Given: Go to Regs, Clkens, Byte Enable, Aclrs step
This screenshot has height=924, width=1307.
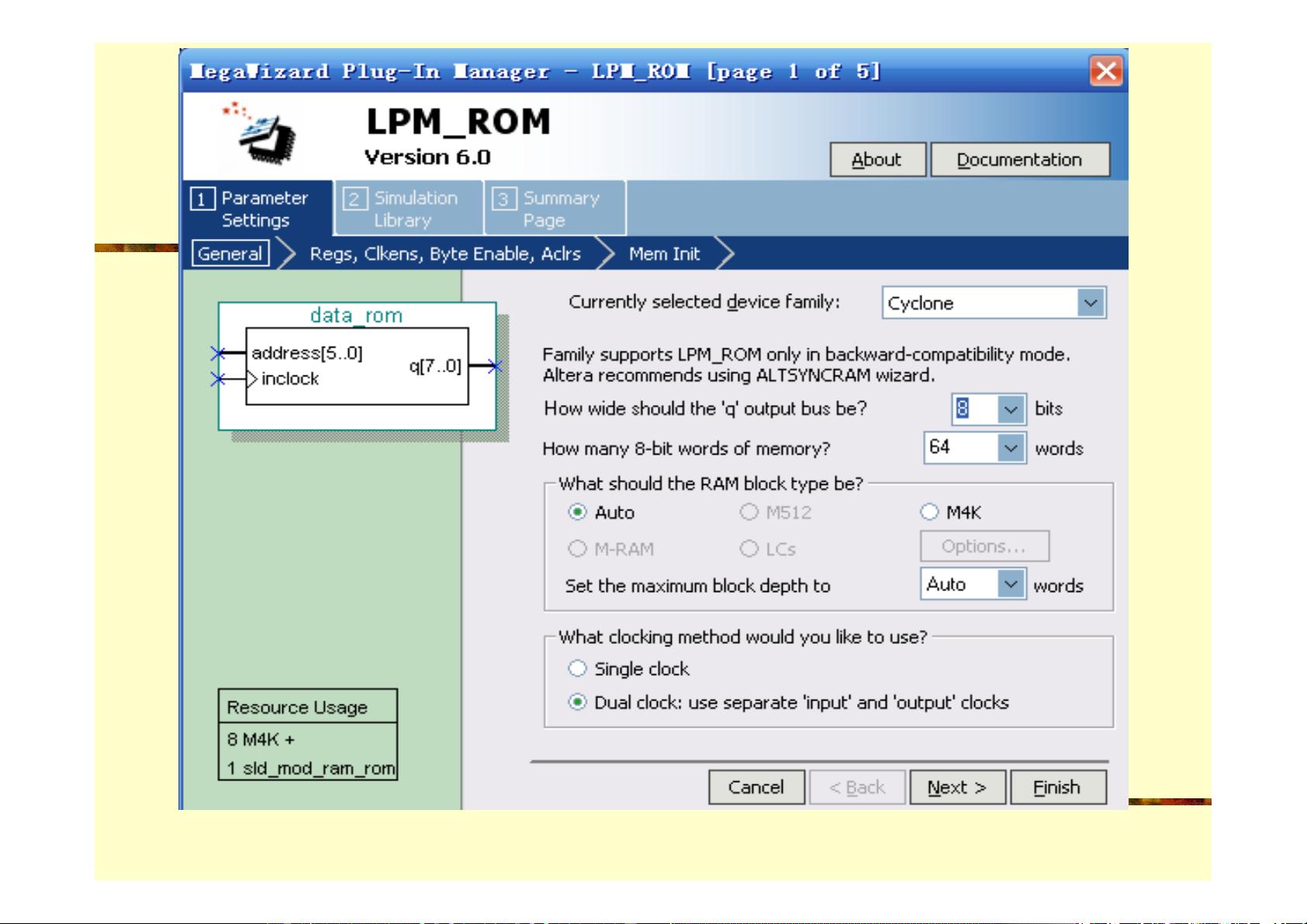Looking at the screenshot, I should (444, 254).
